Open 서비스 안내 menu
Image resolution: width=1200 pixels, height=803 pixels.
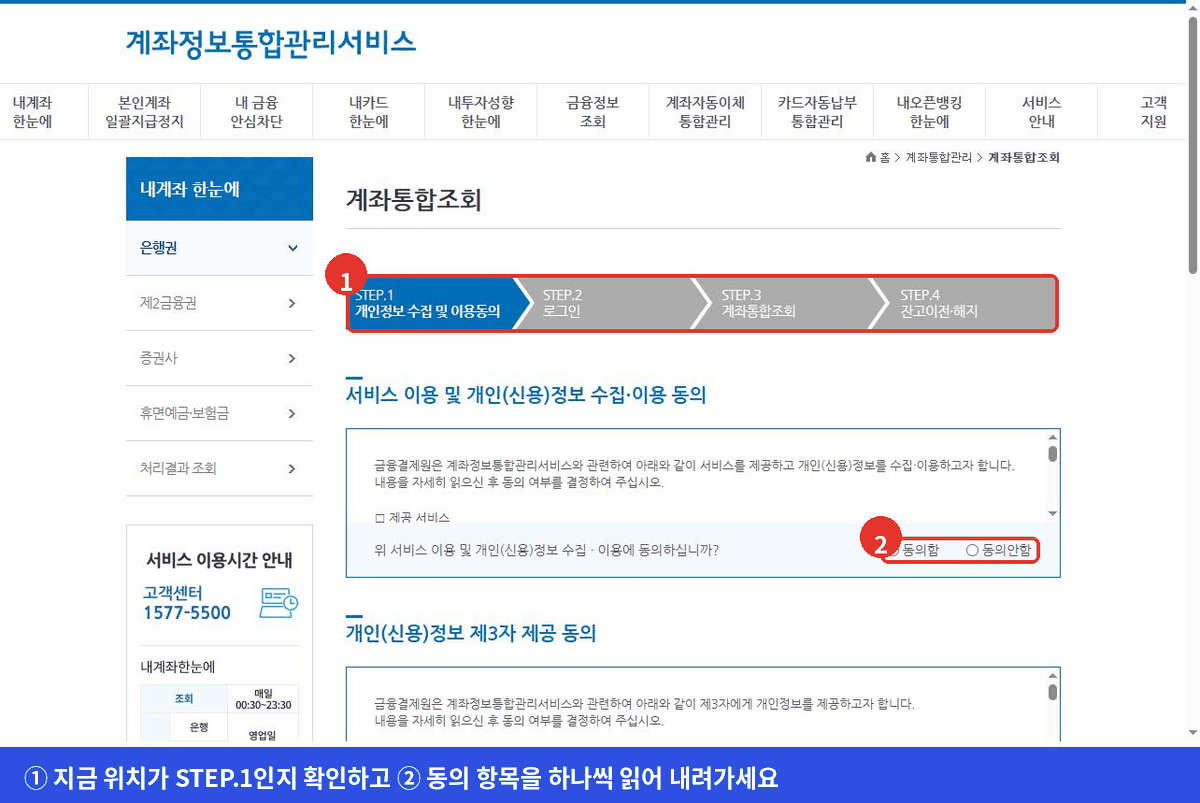click(x=1041, y=112)
